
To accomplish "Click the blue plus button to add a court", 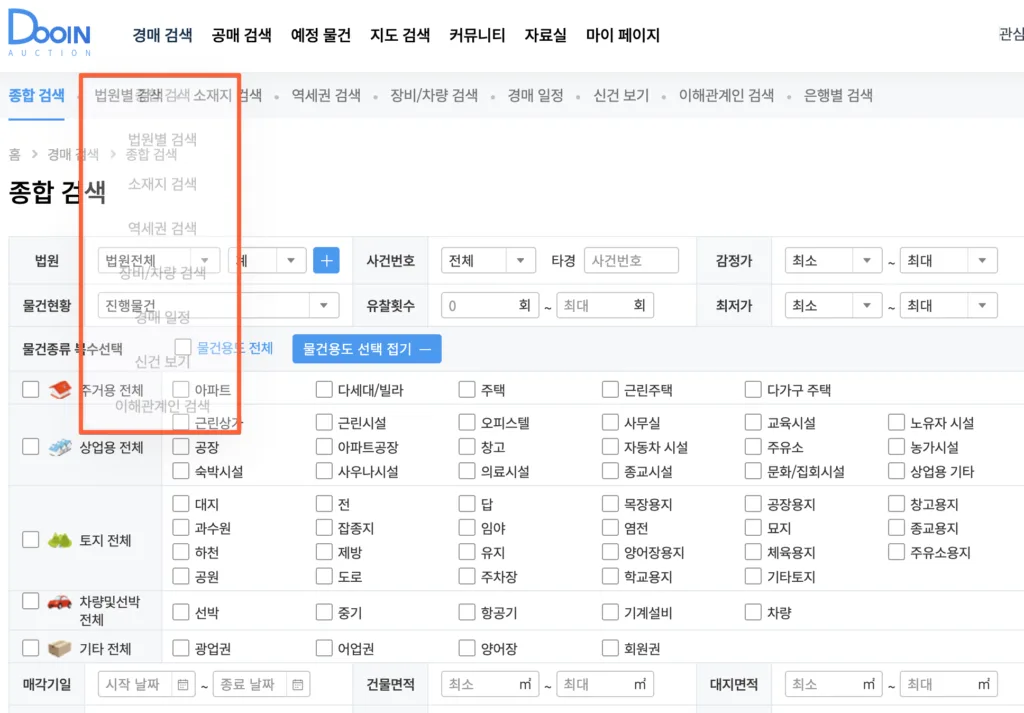I will pyautogui.click(x=326, y=261).
